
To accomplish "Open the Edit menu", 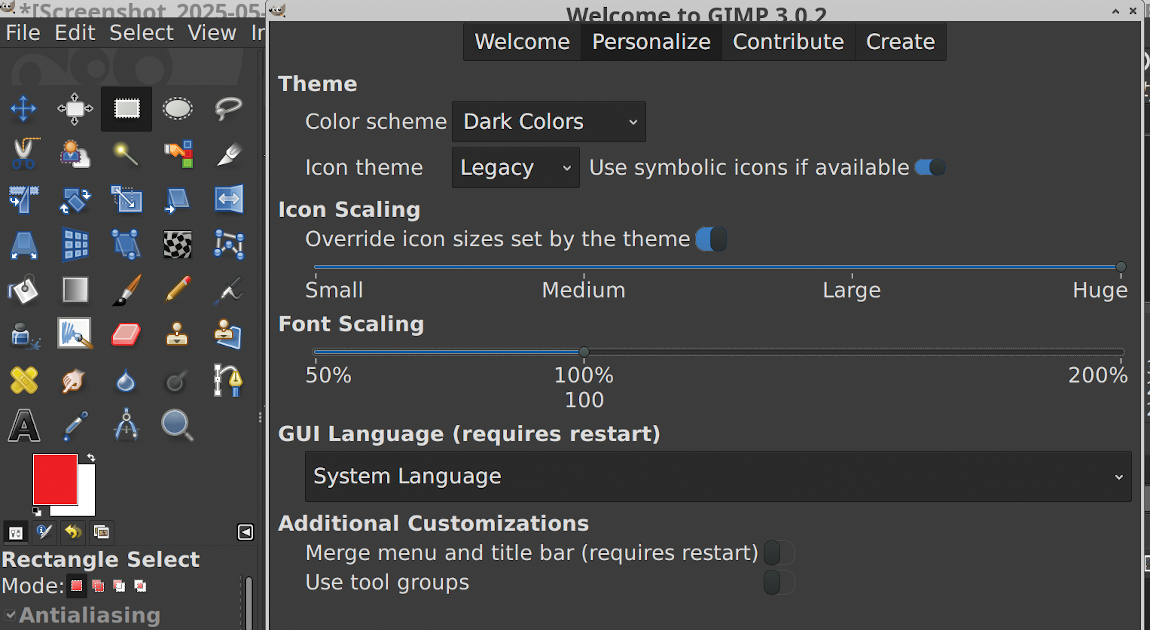I will [x=75, y=32].
